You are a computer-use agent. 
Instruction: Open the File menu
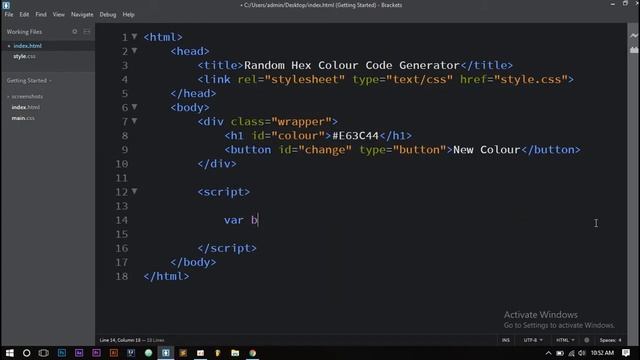(x=9, y=14)
